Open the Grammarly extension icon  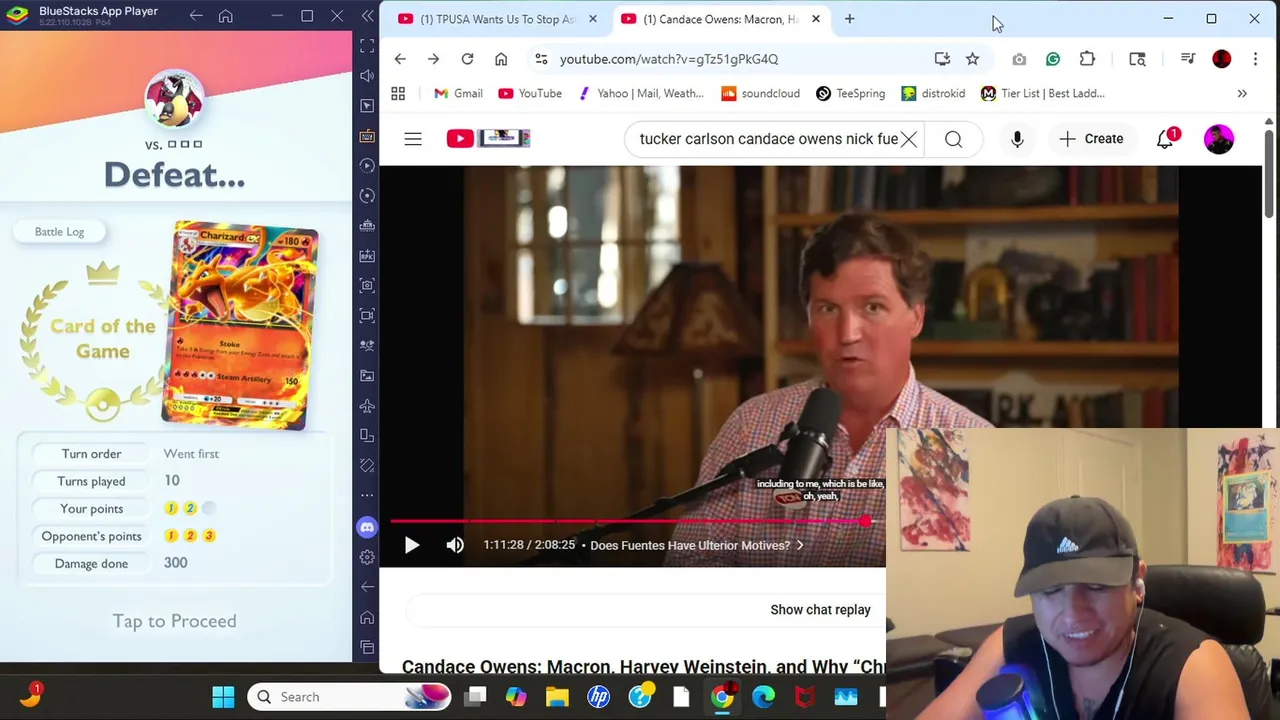pyautogui.click(x=1053, y=59)
